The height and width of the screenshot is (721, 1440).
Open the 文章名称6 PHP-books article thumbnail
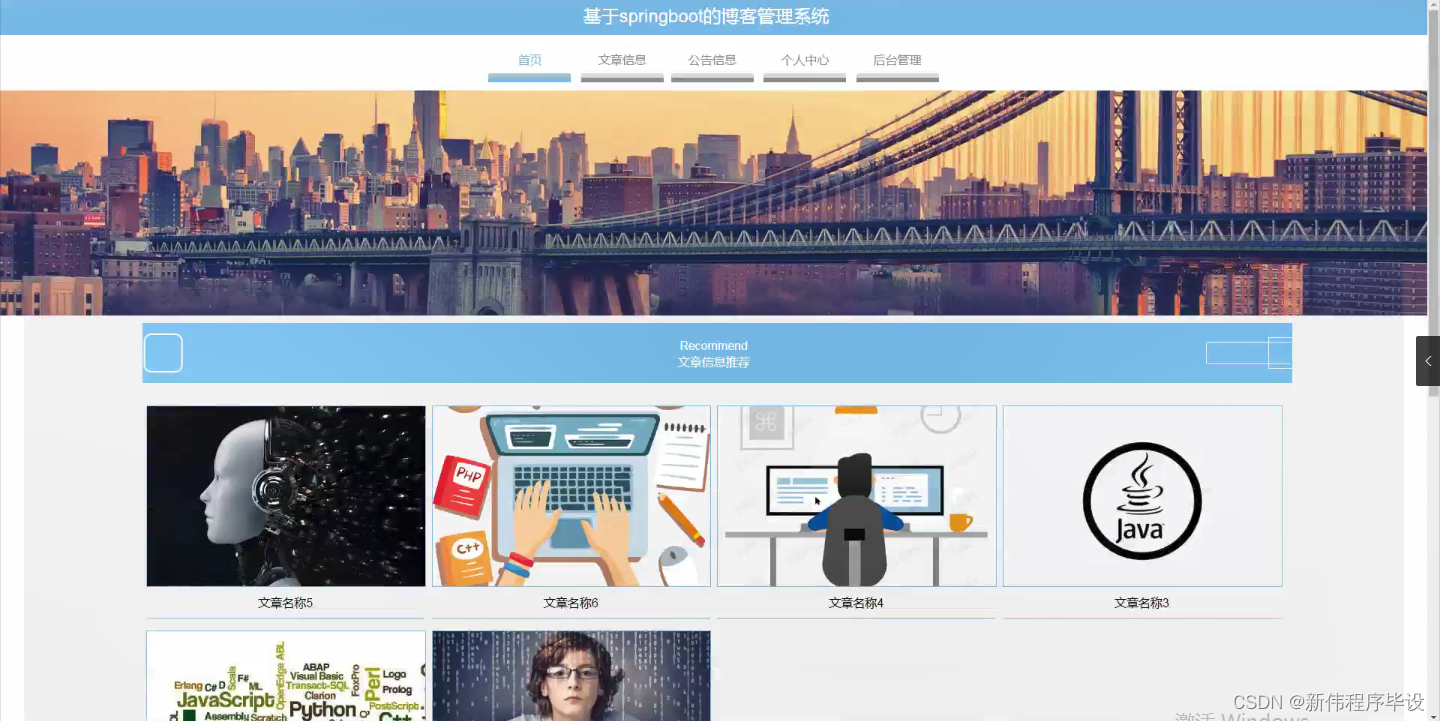(x=571, y=495)
